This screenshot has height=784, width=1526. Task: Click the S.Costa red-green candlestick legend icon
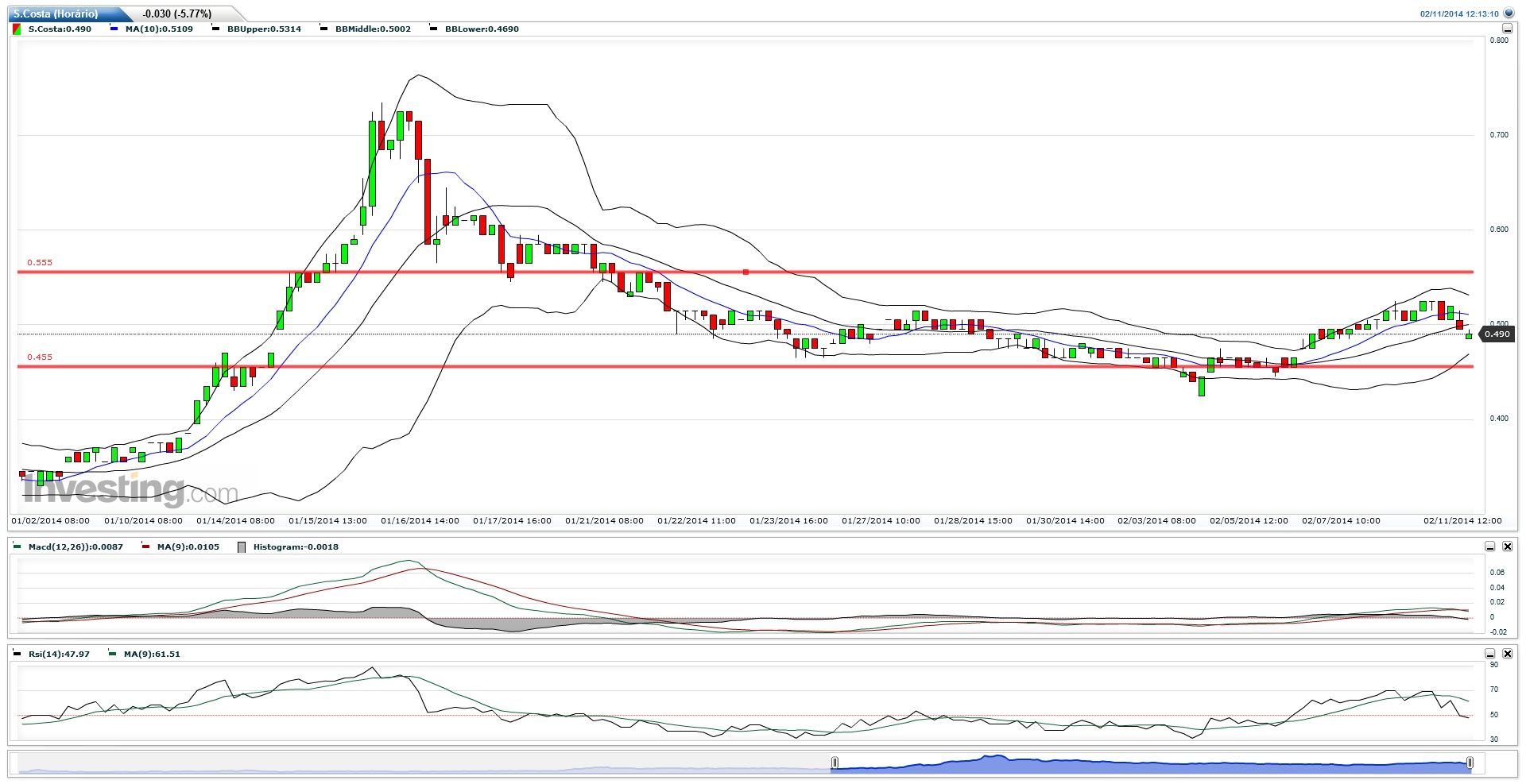tap(17, 29)
